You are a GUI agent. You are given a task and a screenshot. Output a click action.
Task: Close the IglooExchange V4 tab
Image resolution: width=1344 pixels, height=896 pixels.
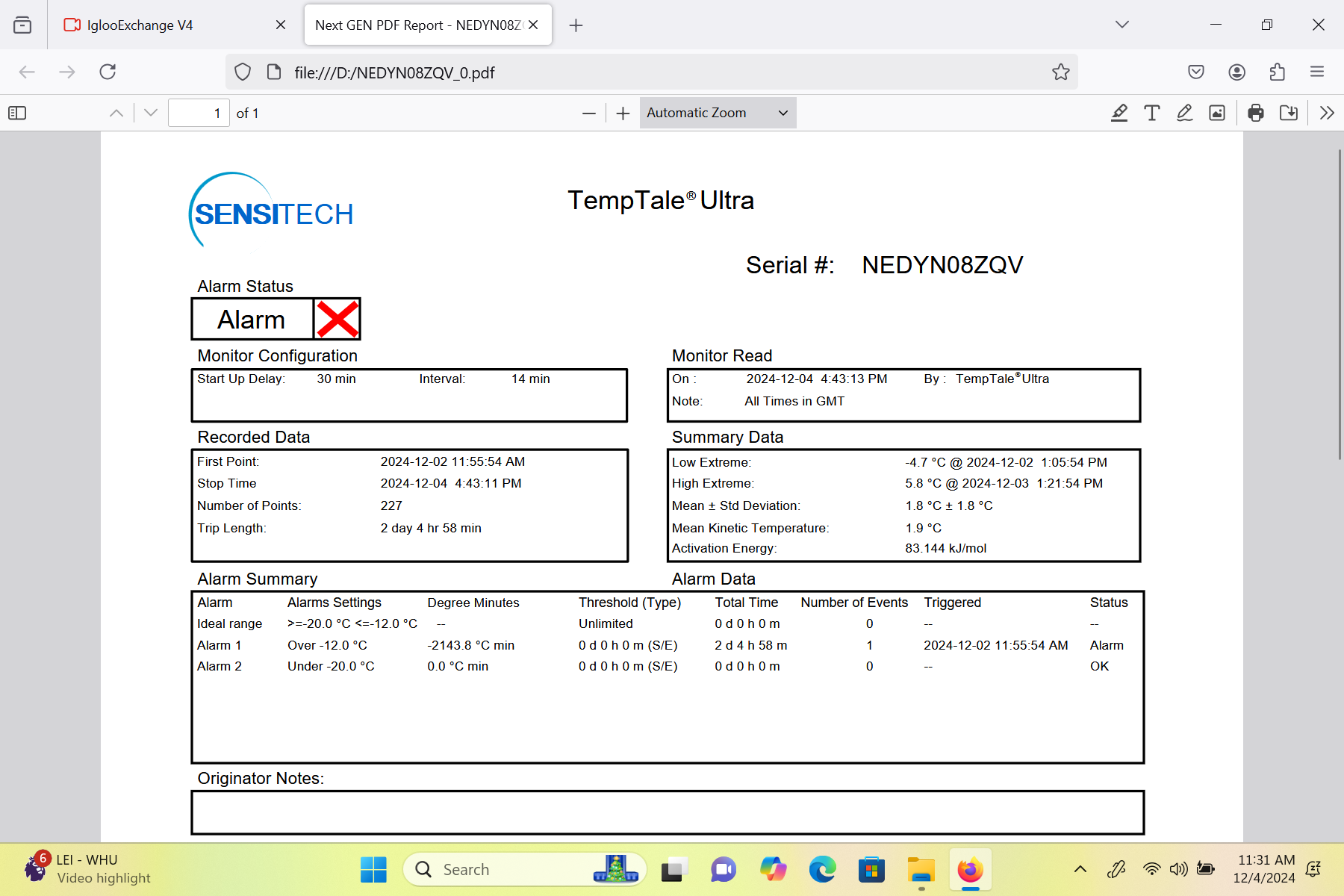(281, 25)
